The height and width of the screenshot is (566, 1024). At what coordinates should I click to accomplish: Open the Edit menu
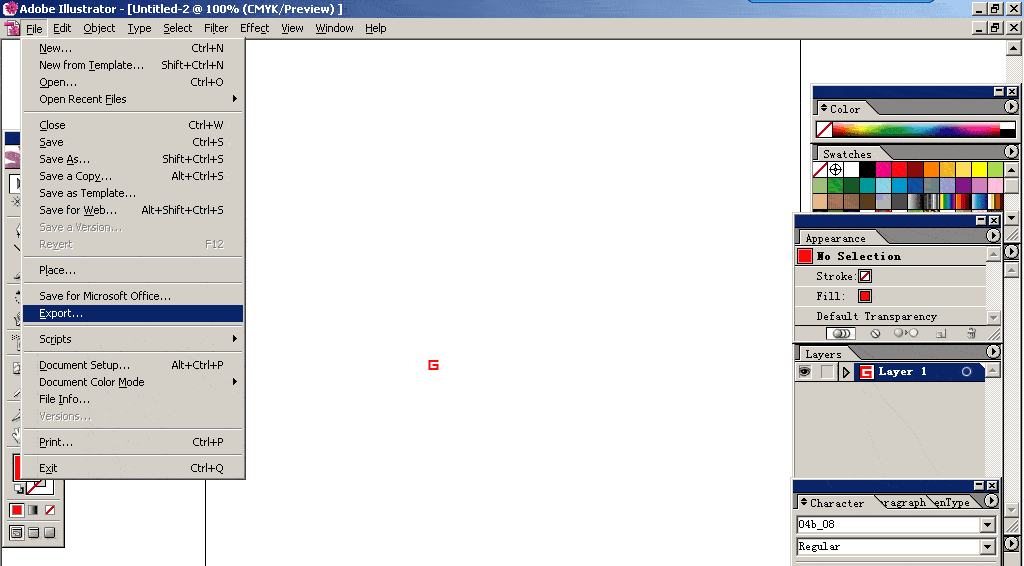click(x=62, y=28)
